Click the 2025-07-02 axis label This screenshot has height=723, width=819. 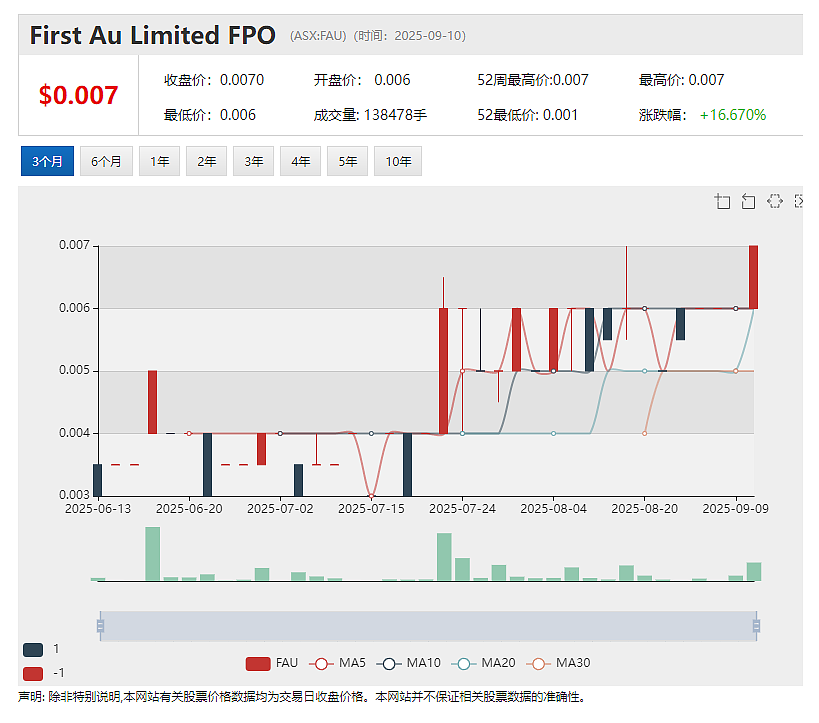(280, 509)
